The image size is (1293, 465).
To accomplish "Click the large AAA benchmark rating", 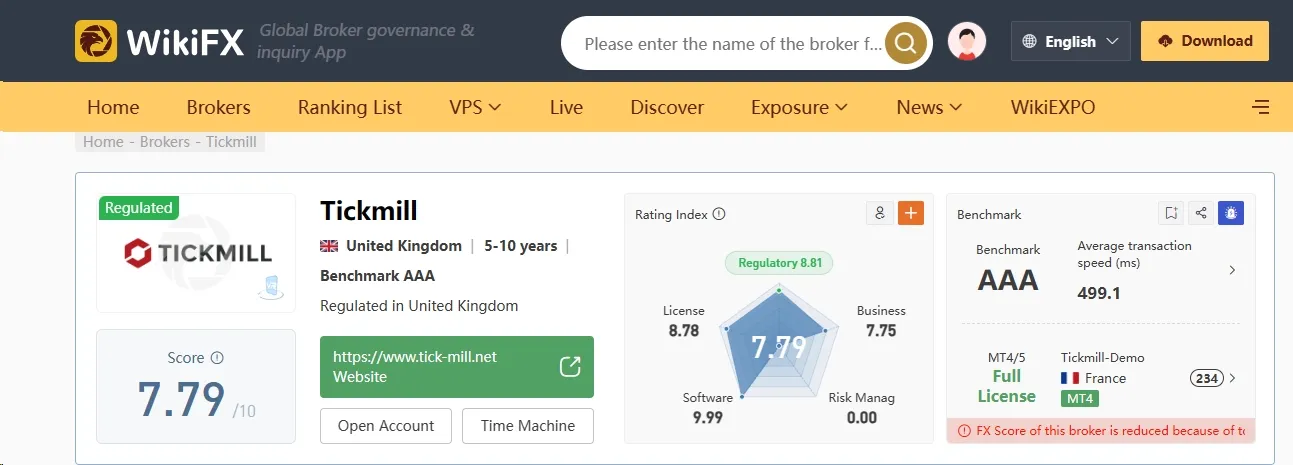I will tap(1008, 280).
